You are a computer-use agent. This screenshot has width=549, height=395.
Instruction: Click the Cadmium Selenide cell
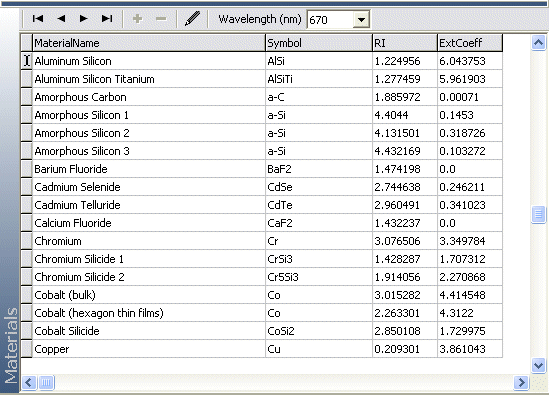tap(149, 187)
